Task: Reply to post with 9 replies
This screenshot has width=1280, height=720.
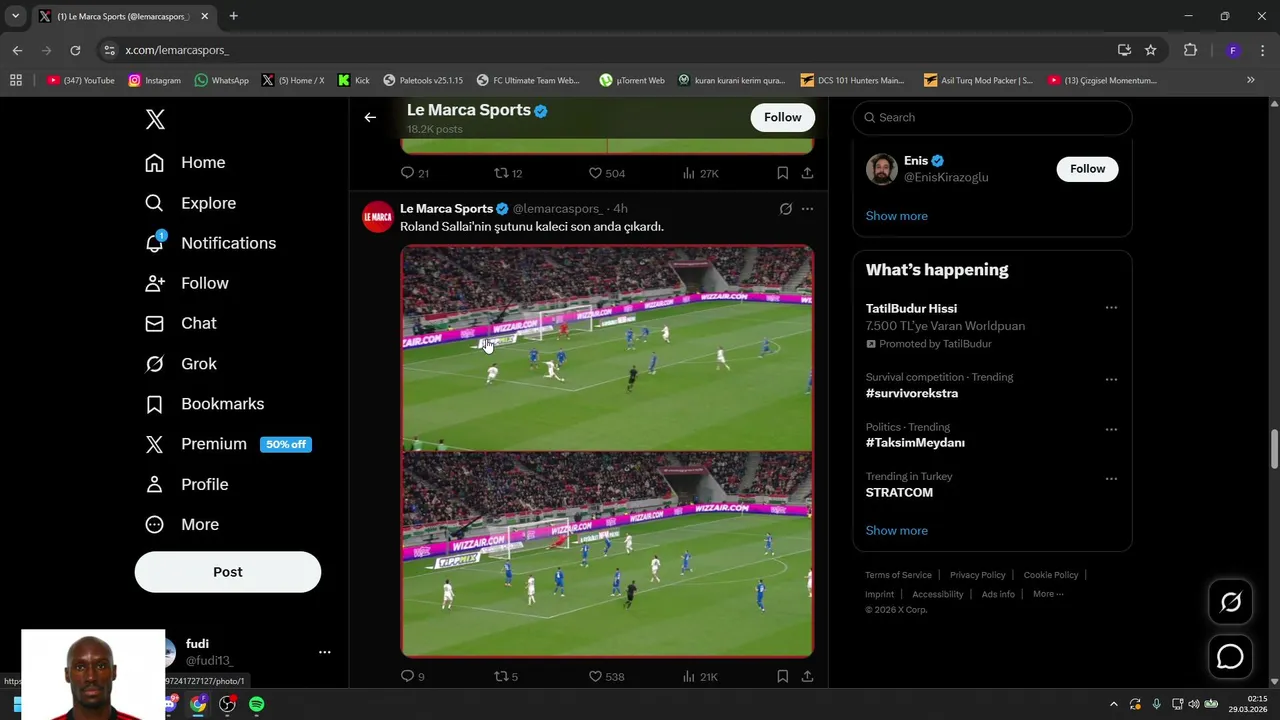Action: [x=413, y=676]
